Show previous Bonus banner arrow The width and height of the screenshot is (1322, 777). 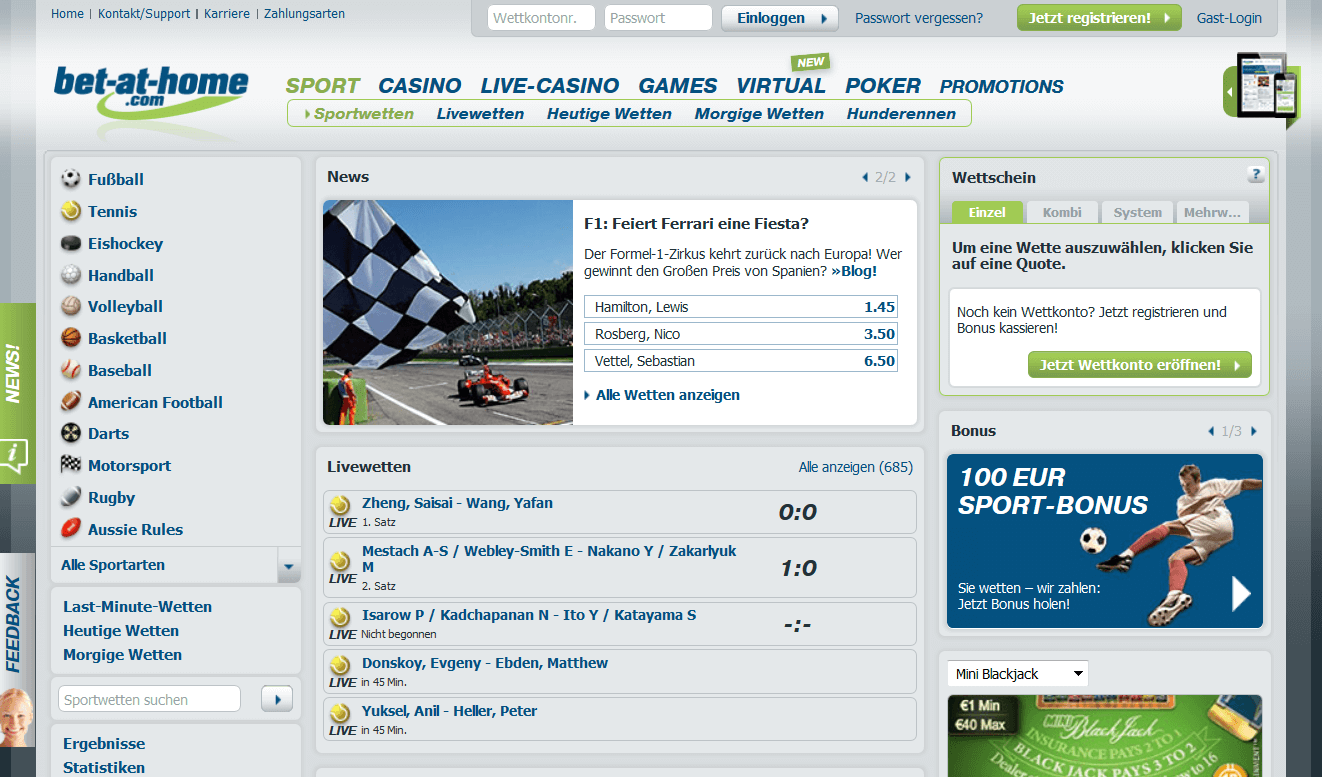point(1212,431)
